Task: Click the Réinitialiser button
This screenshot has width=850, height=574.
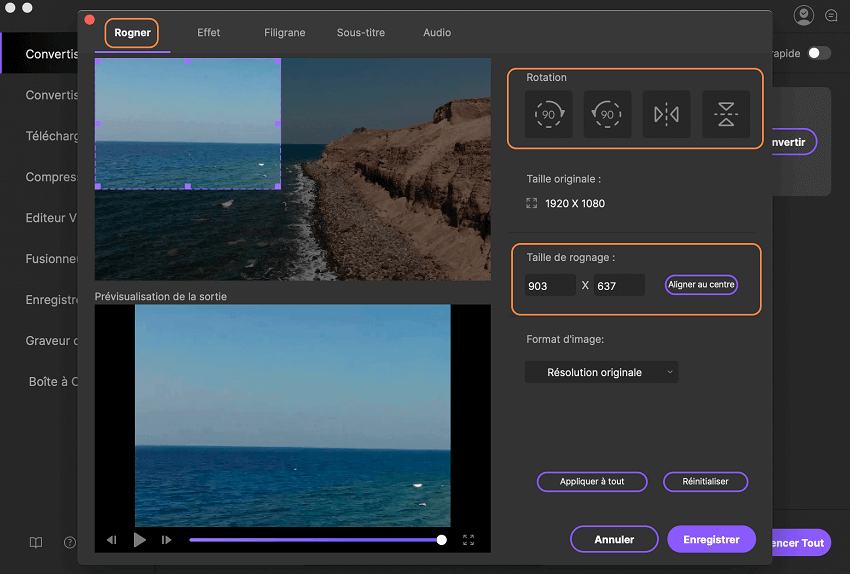Action: [x=705, y=481]
